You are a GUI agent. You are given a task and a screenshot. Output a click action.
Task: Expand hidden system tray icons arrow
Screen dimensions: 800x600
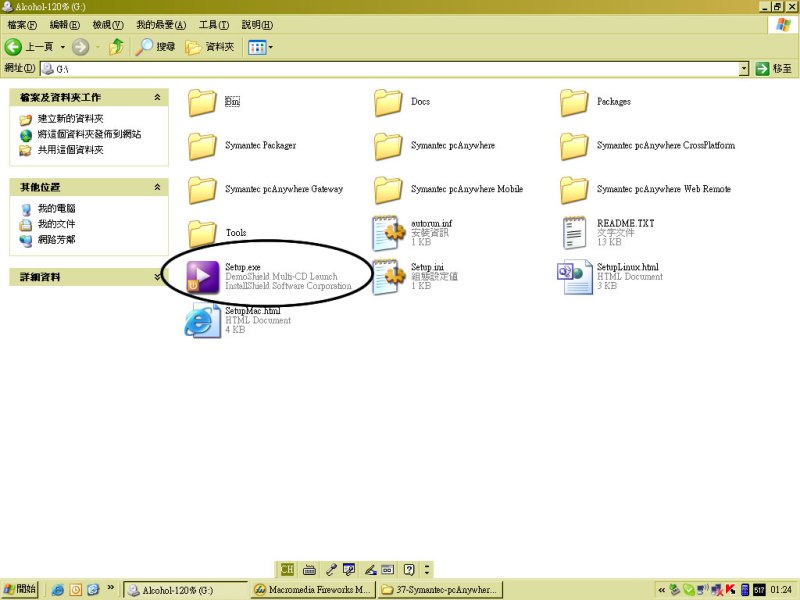tap(662, 590)
